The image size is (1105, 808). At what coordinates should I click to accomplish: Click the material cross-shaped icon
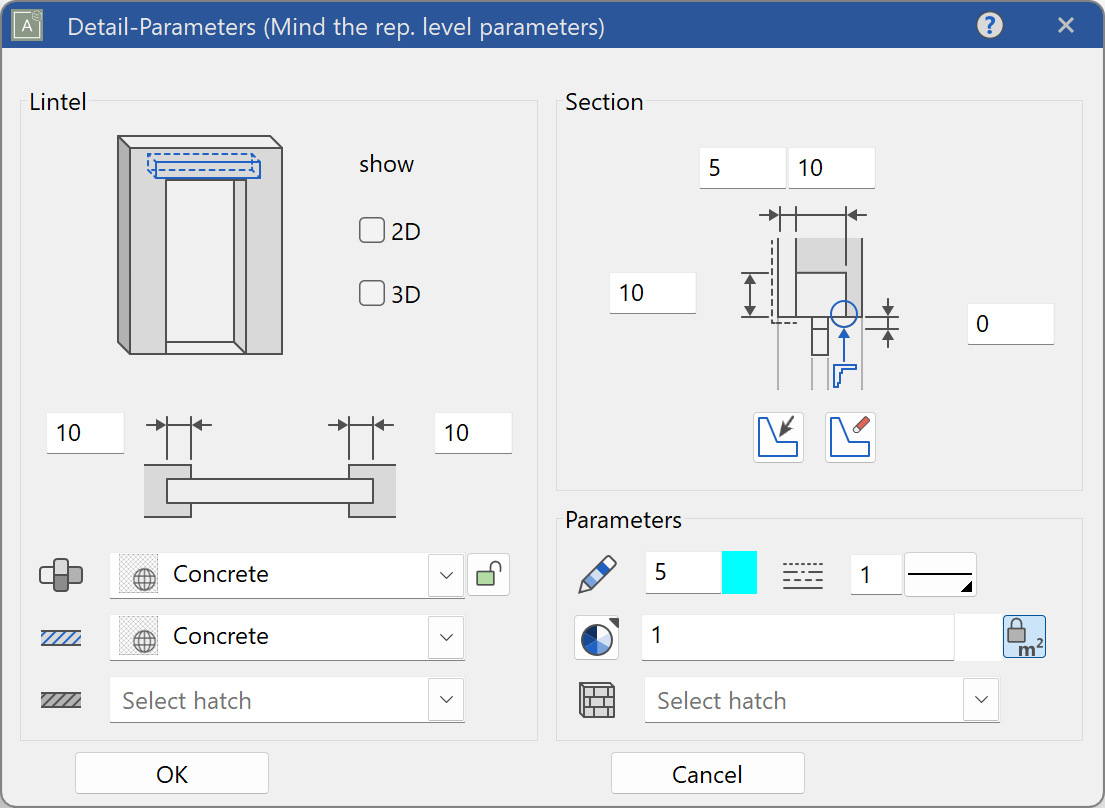click(61, 576)
